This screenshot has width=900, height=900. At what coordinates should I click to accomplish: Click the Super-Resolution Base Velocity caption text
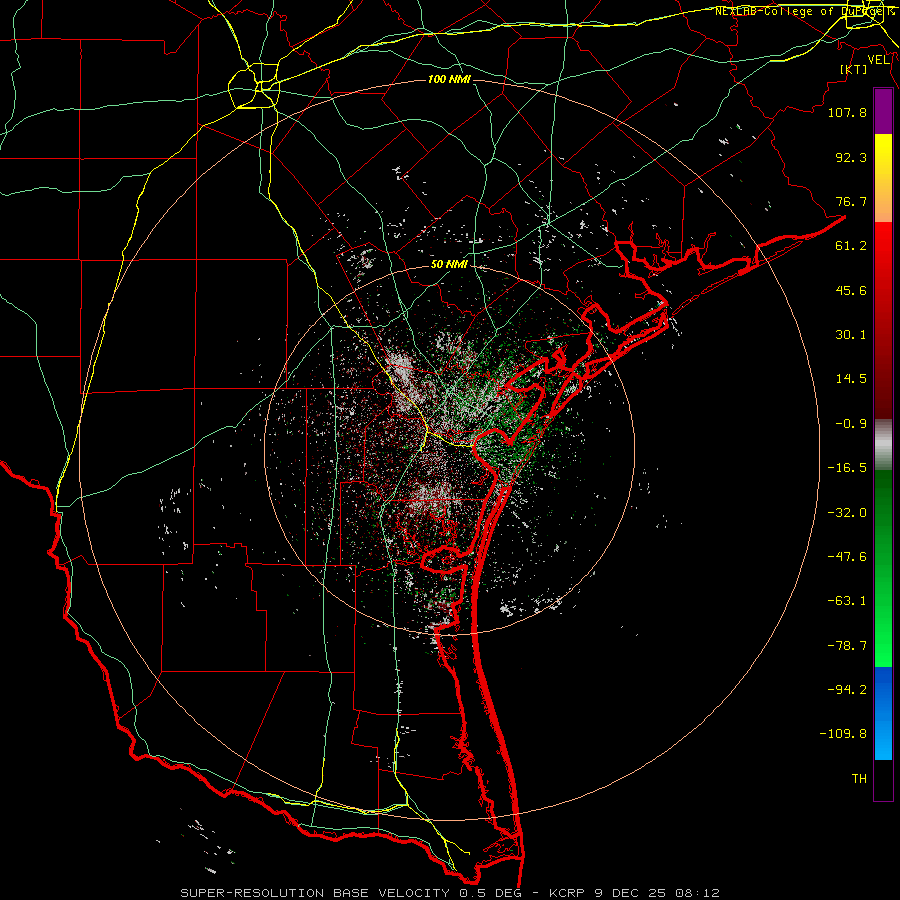click(450, 893)
